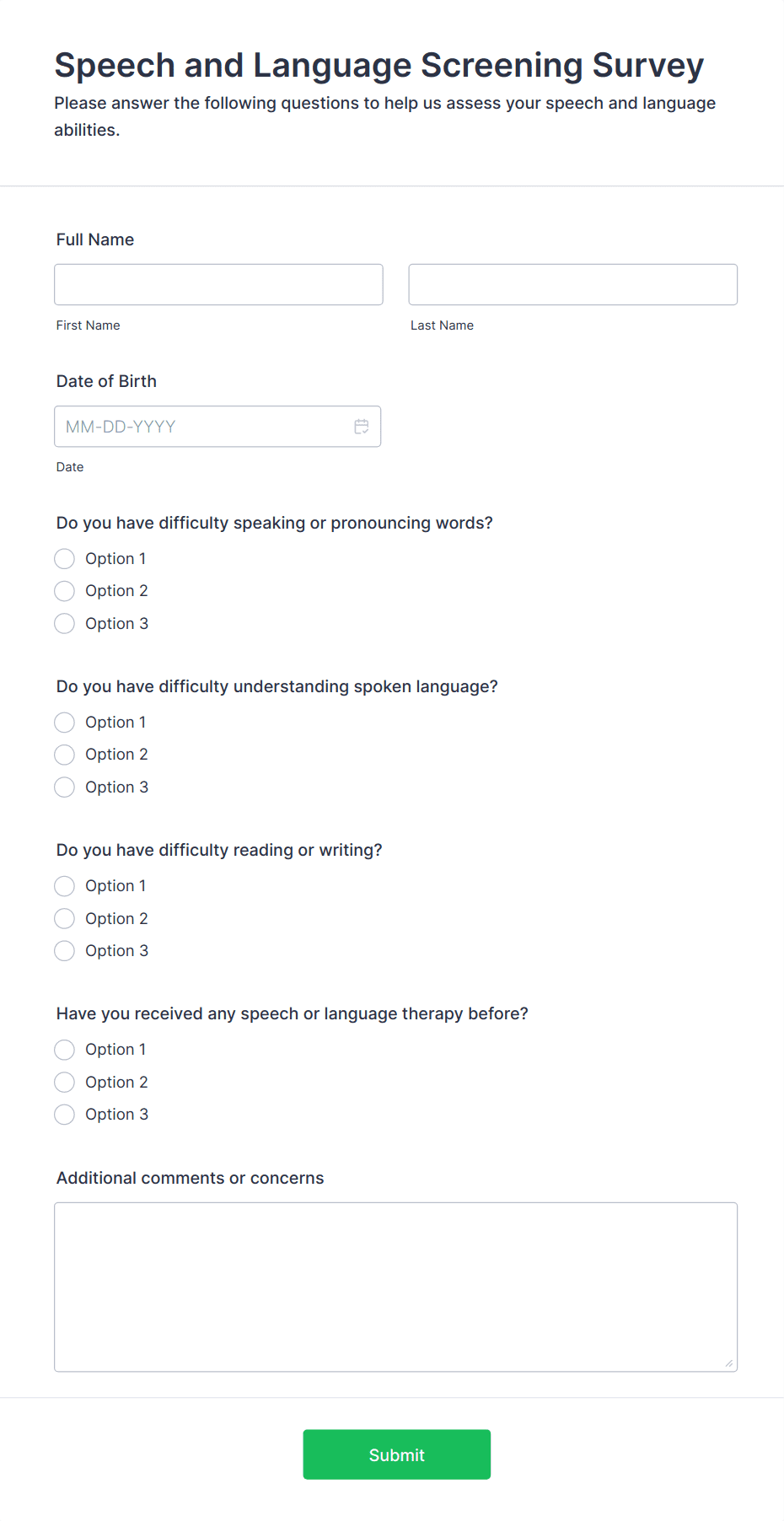Select Option 1 for prior speech therapy
This screenshot has width=784, height=1521.
[65, 1050]
